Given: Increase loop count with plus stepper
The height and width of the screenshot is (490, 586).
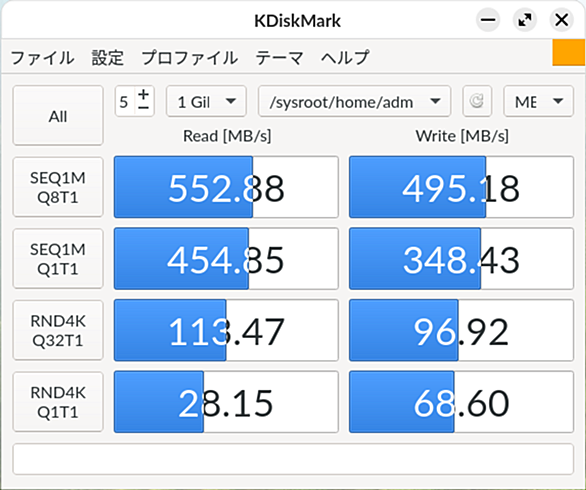Looking at the screenshot, I should (144, 95).
